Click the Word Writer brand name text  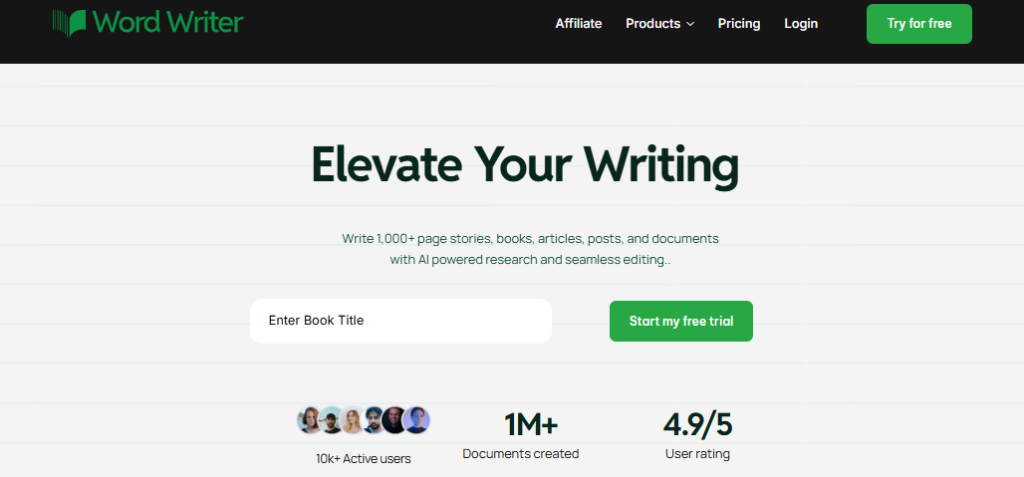click(169, 21)
